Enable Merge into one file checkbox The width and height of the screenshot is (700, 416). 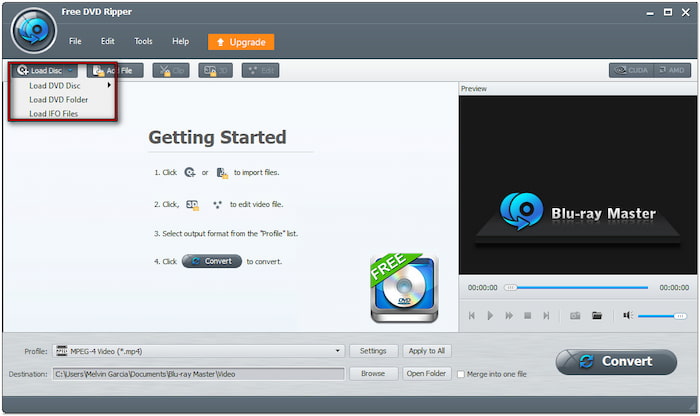(x=461, y=374)
